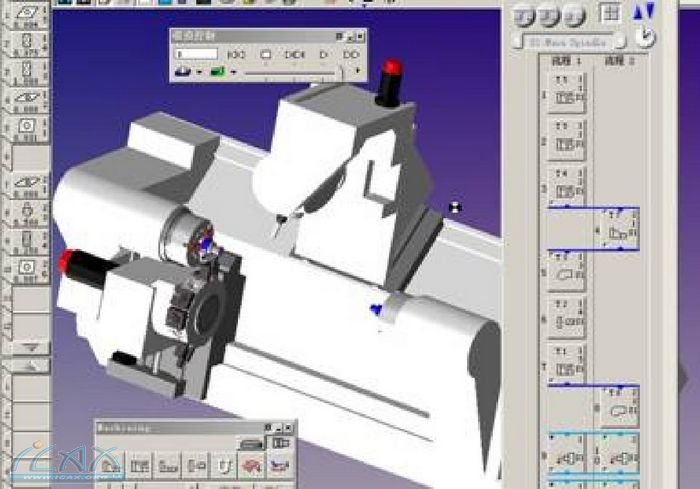
Task: Select the second round button atop operations panel
Action: click(549, 16)
